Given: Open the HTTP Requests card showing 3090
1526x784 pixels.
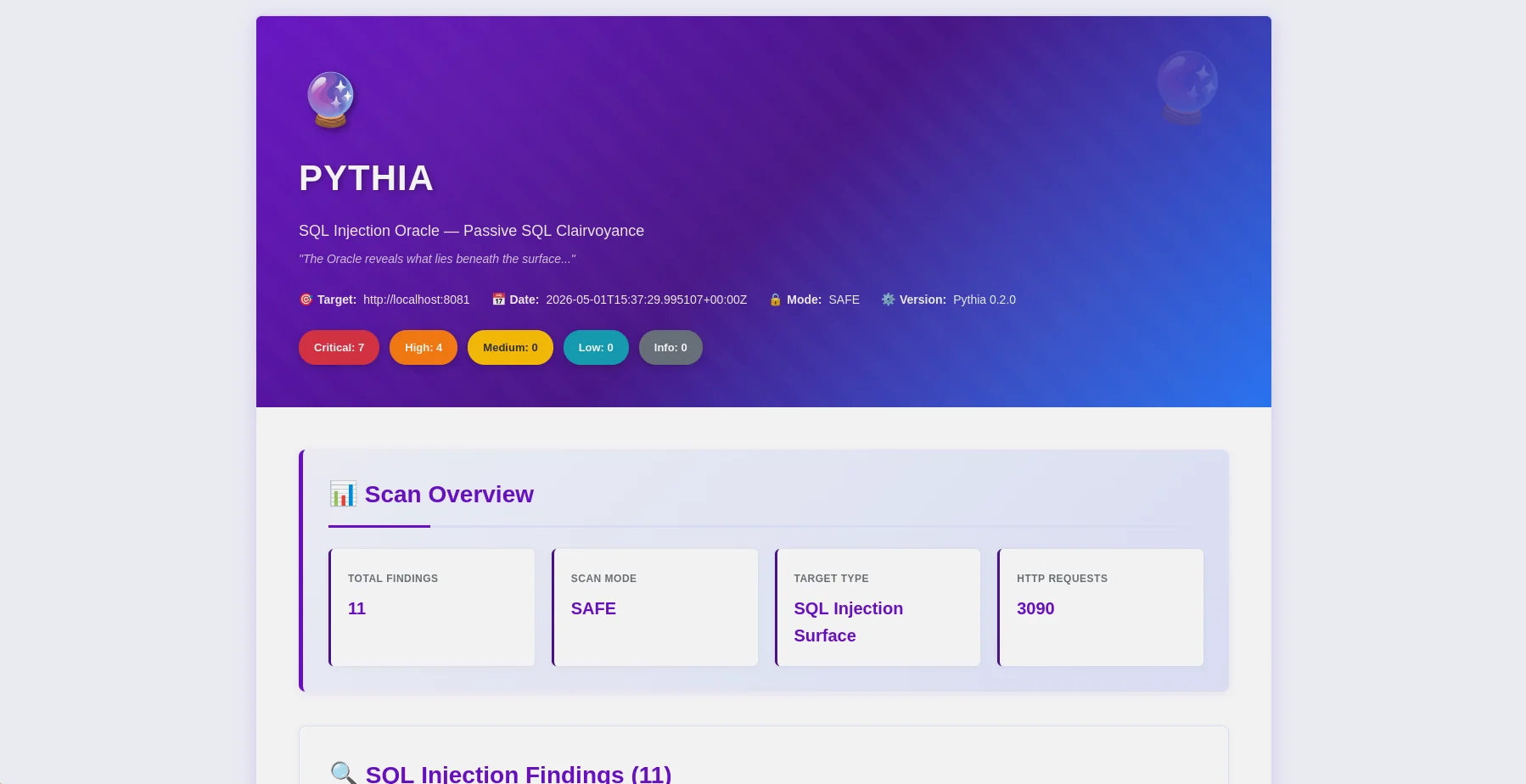Looking at the screenshot, I should click(x=1101, y=608).
